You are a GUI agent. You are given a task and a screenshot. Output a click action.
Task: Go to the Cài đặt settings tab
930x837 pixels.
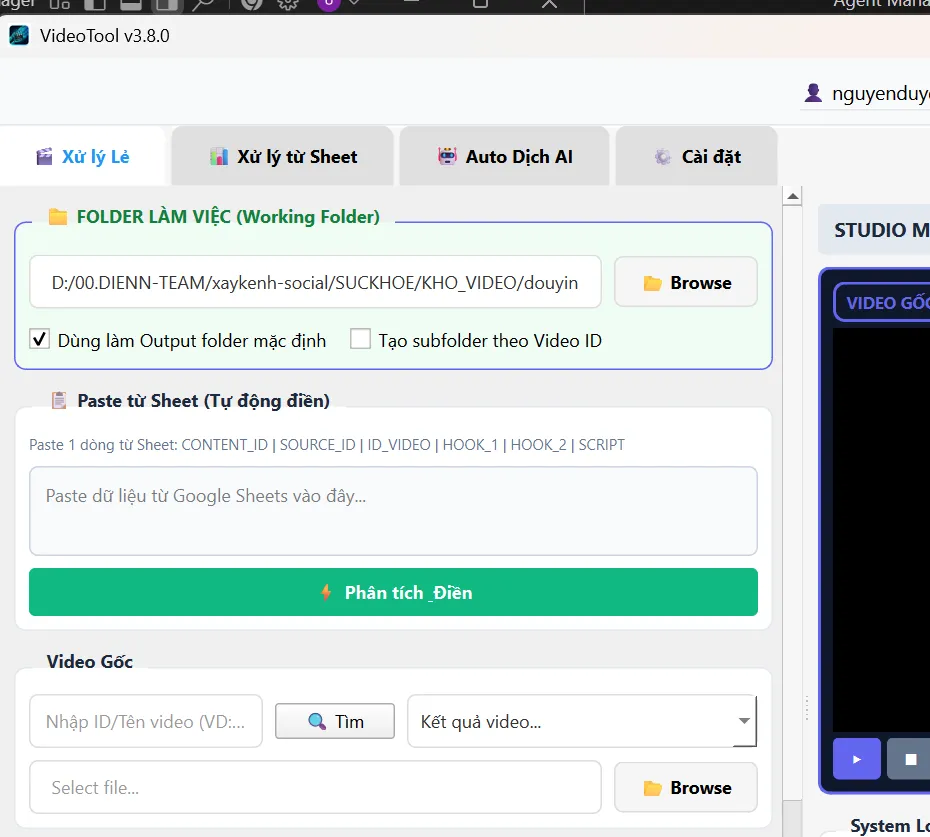pyautogui.click(x=696, y=157)
